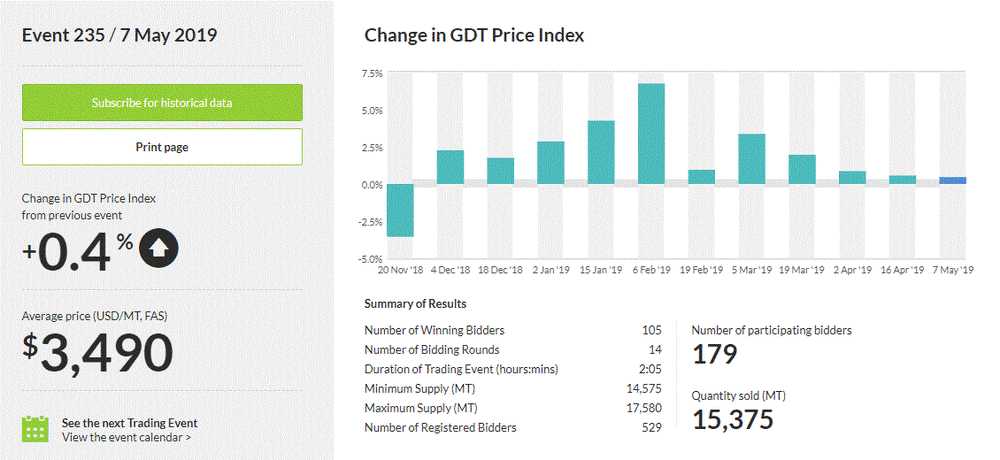This screenshot has height=460, width=1000.
Task: Click the blue 7 May '19 bar
Action: pos(953,180)
